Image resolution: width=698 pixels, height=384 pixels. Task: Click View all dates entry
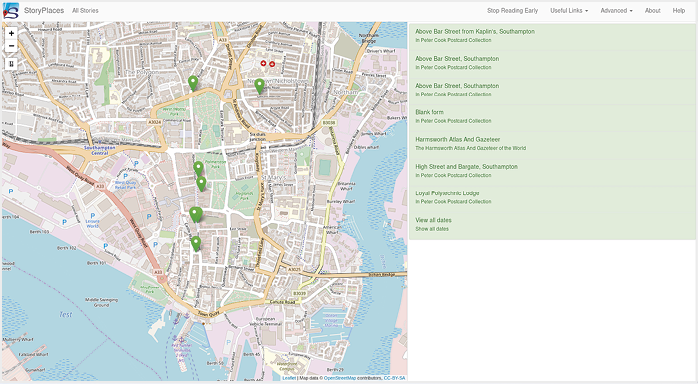[x=552, y=225]
